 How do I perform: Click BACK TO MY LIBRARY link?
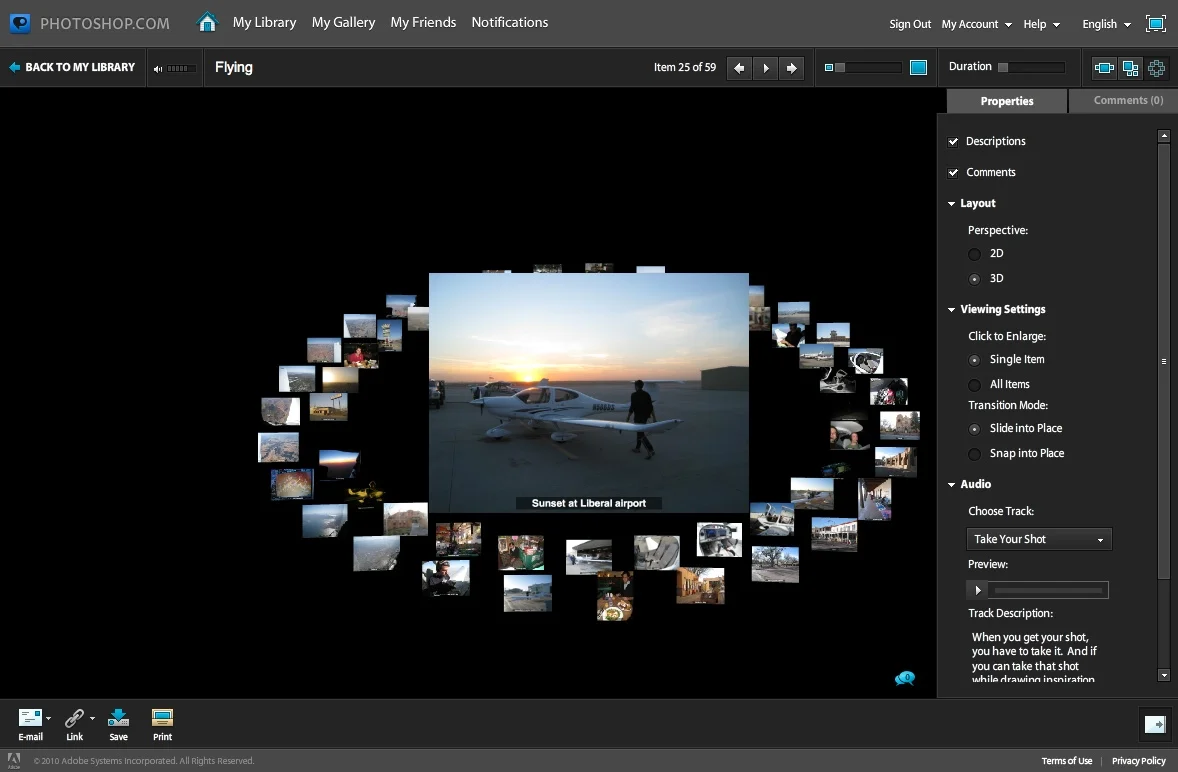tap(80, 67)
